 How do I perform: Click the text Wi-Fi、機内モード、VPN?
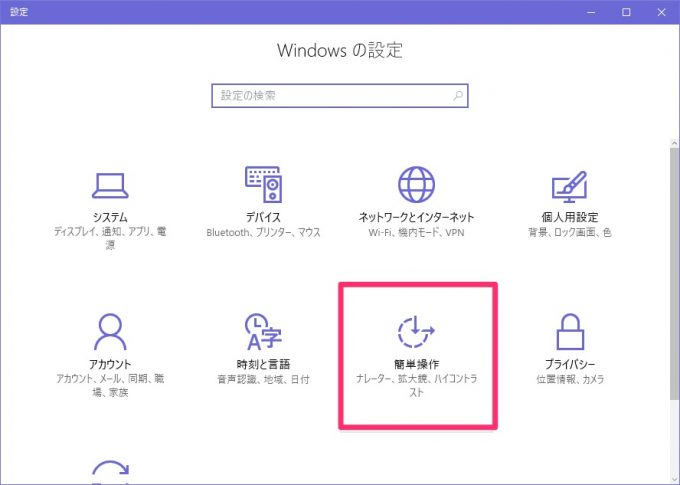(416, 233)
